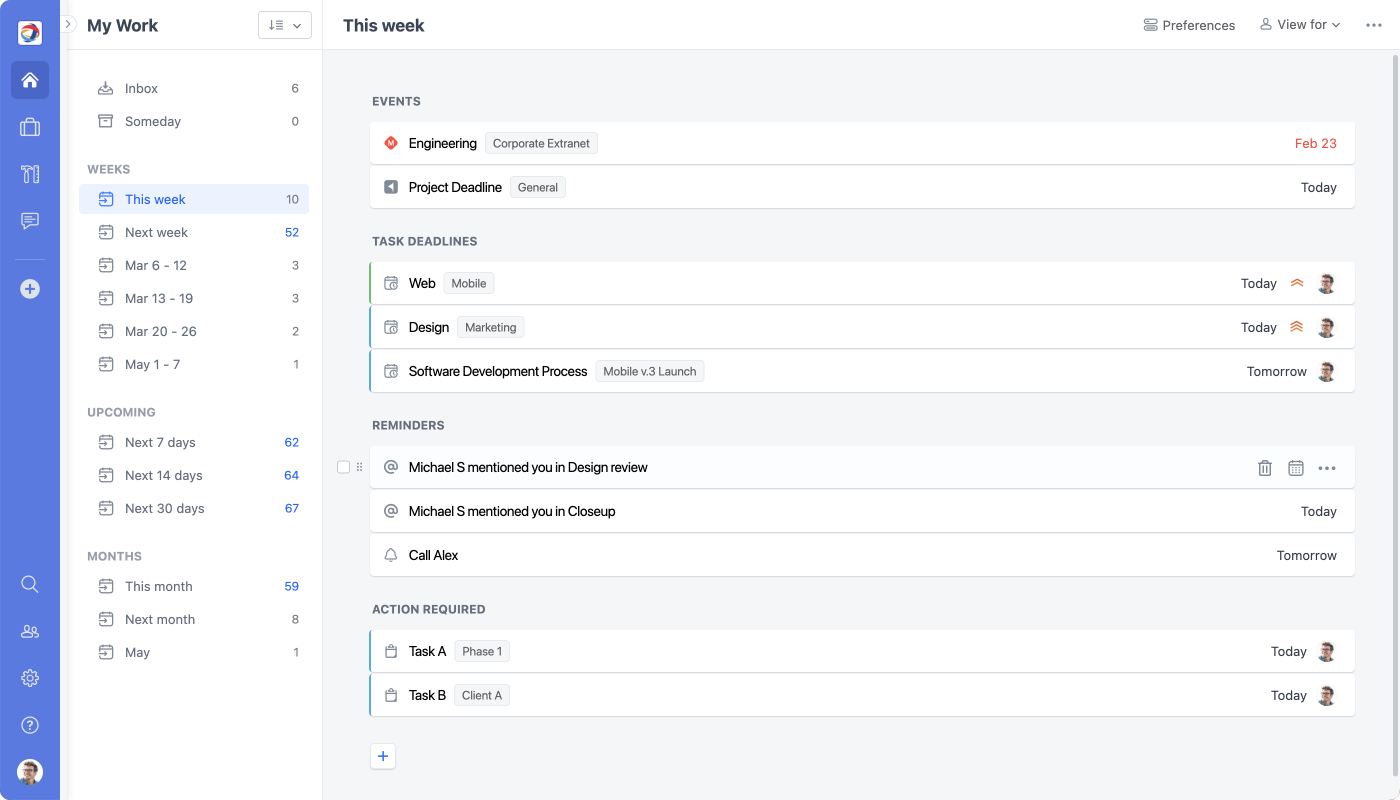The image size is (1400, 800).
Task: Open the Settings gear icon
Action: tap(30, 678)
